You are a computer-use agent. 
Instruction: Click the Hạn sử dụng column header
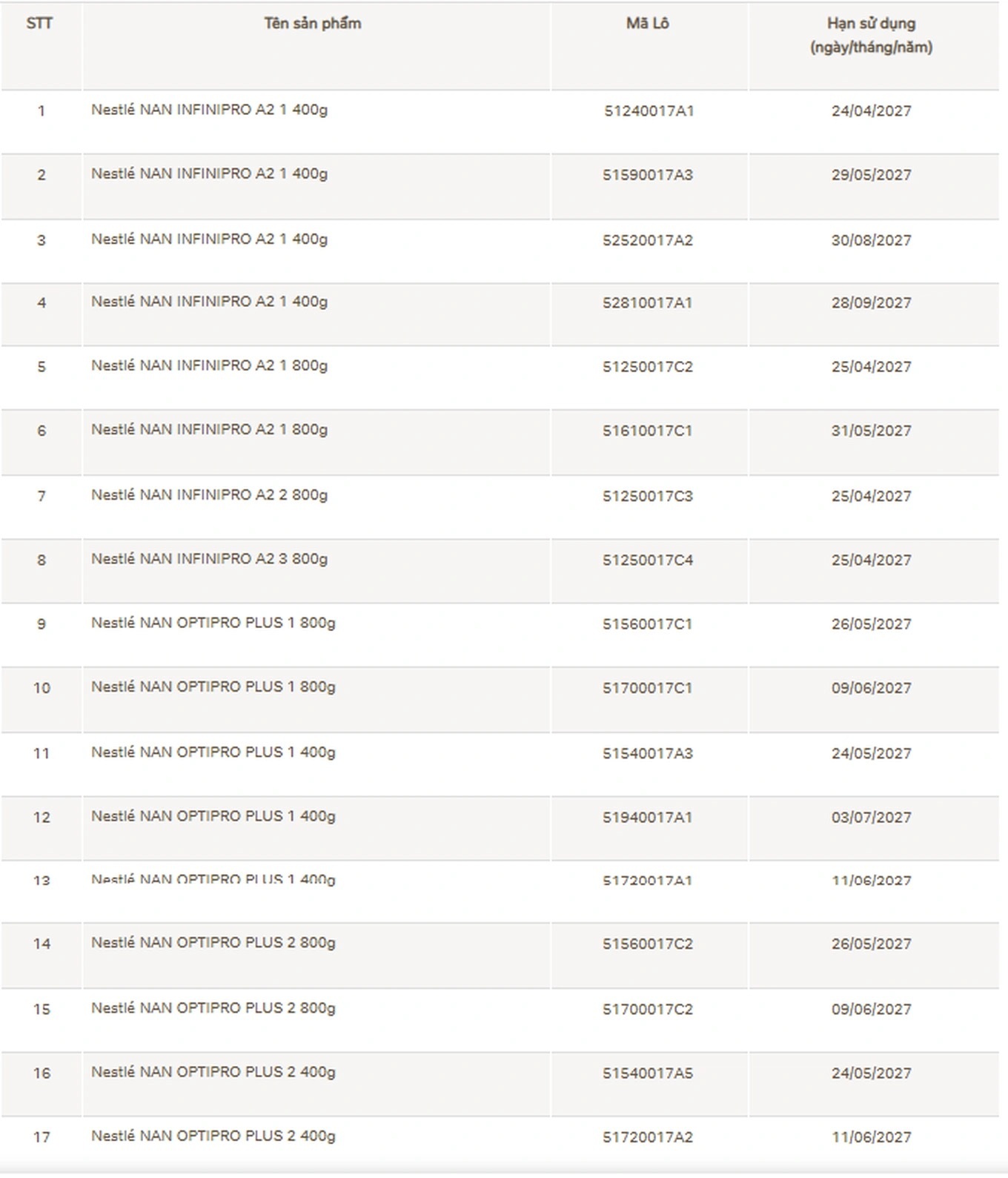point(871,35)
